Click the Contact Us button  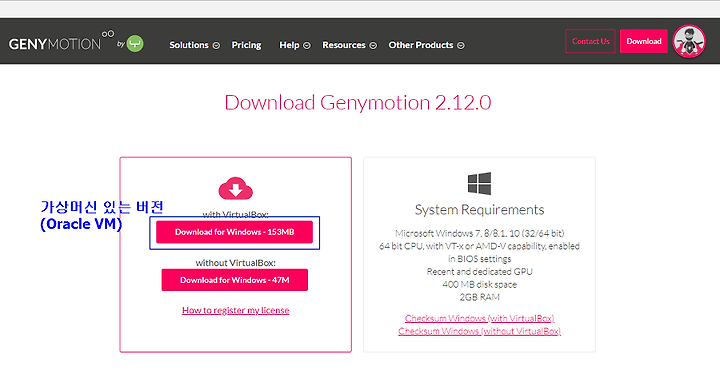pos(590,41)
